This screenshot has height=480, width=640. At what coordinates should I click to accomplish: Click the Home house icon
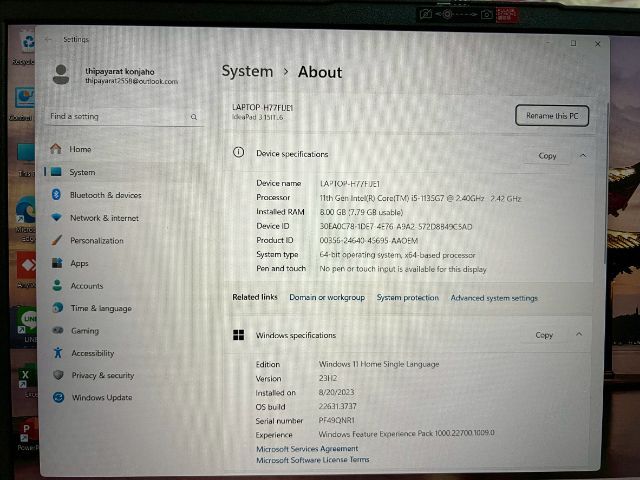[56, 149]
